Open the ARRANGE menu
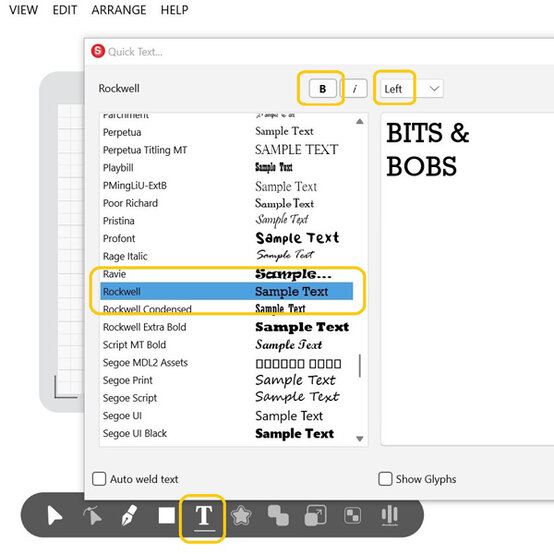The height and width of the screenshot is (554, 554). [119, 10]
